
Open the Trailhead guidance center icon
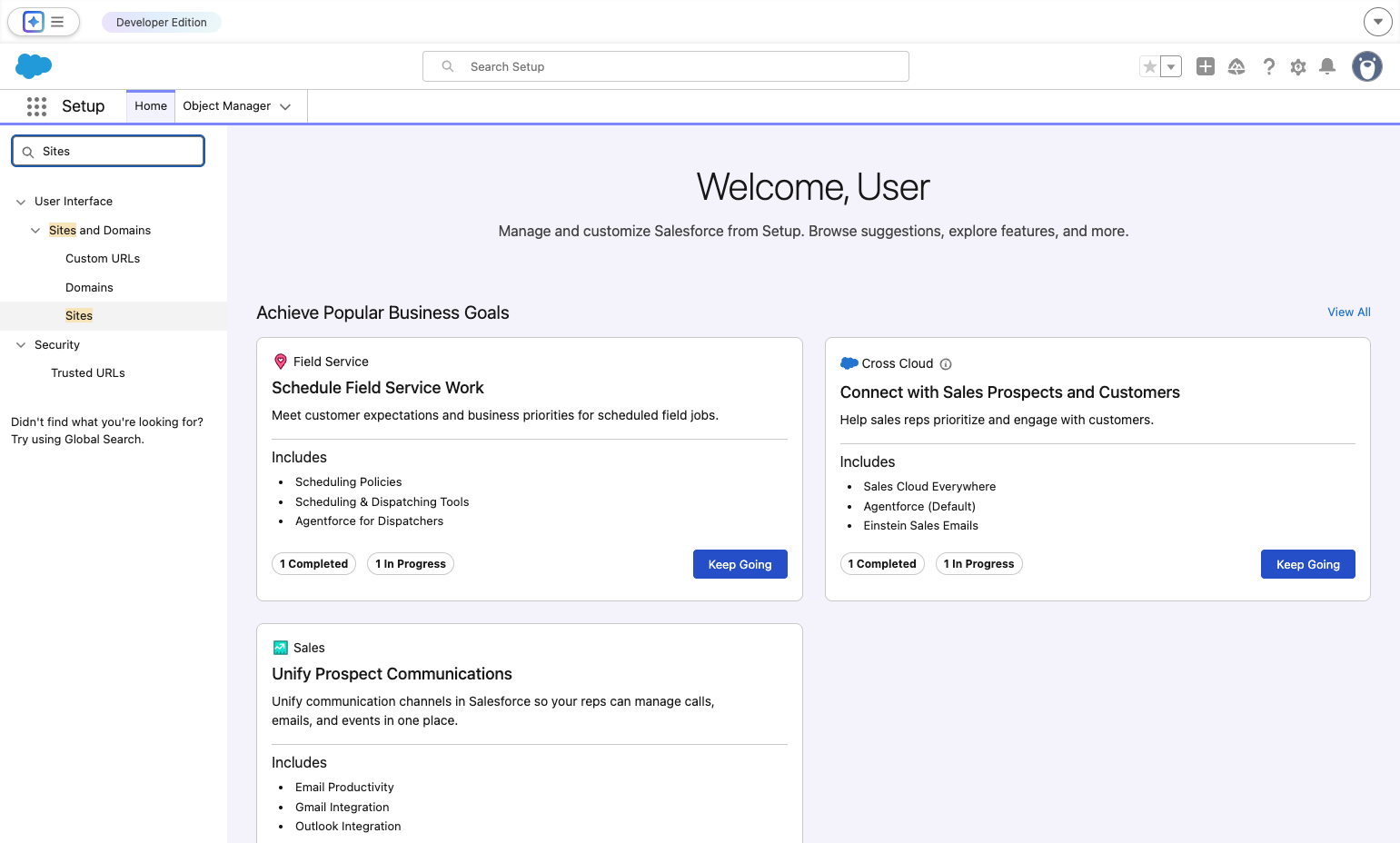(1236, 66)
